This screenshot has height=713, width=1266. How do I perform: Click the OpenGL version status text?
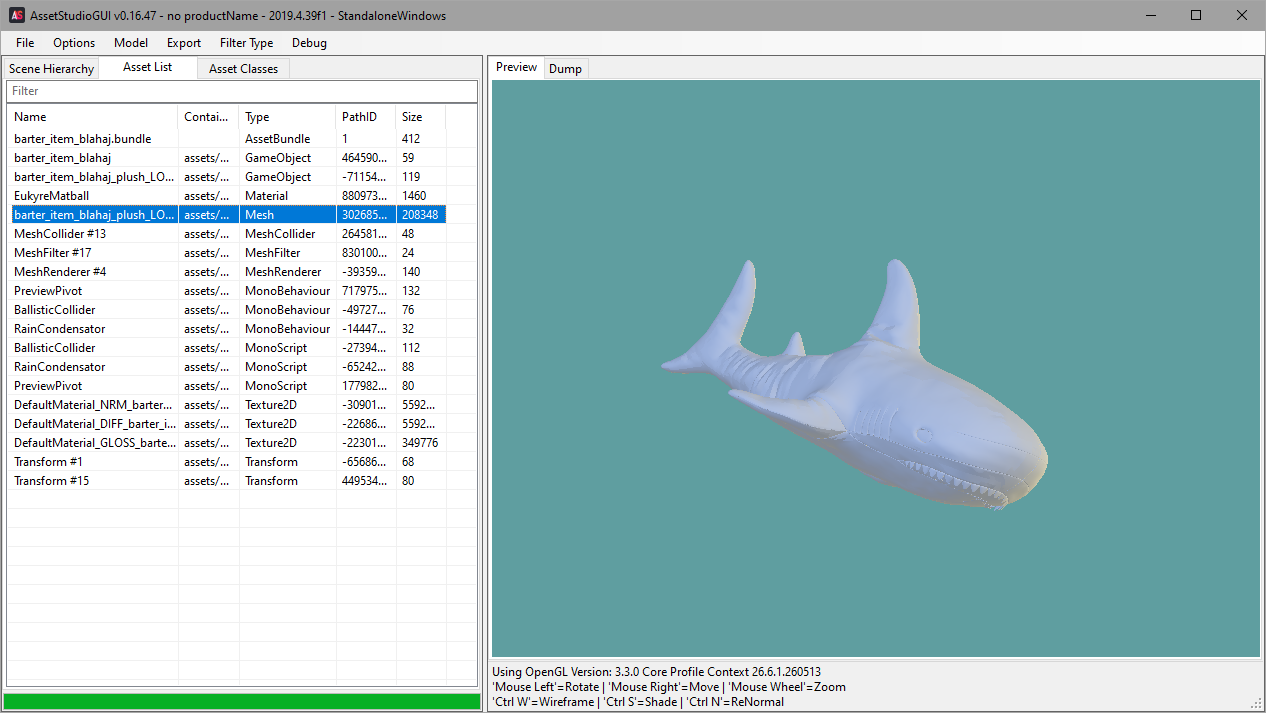[656, 672]
